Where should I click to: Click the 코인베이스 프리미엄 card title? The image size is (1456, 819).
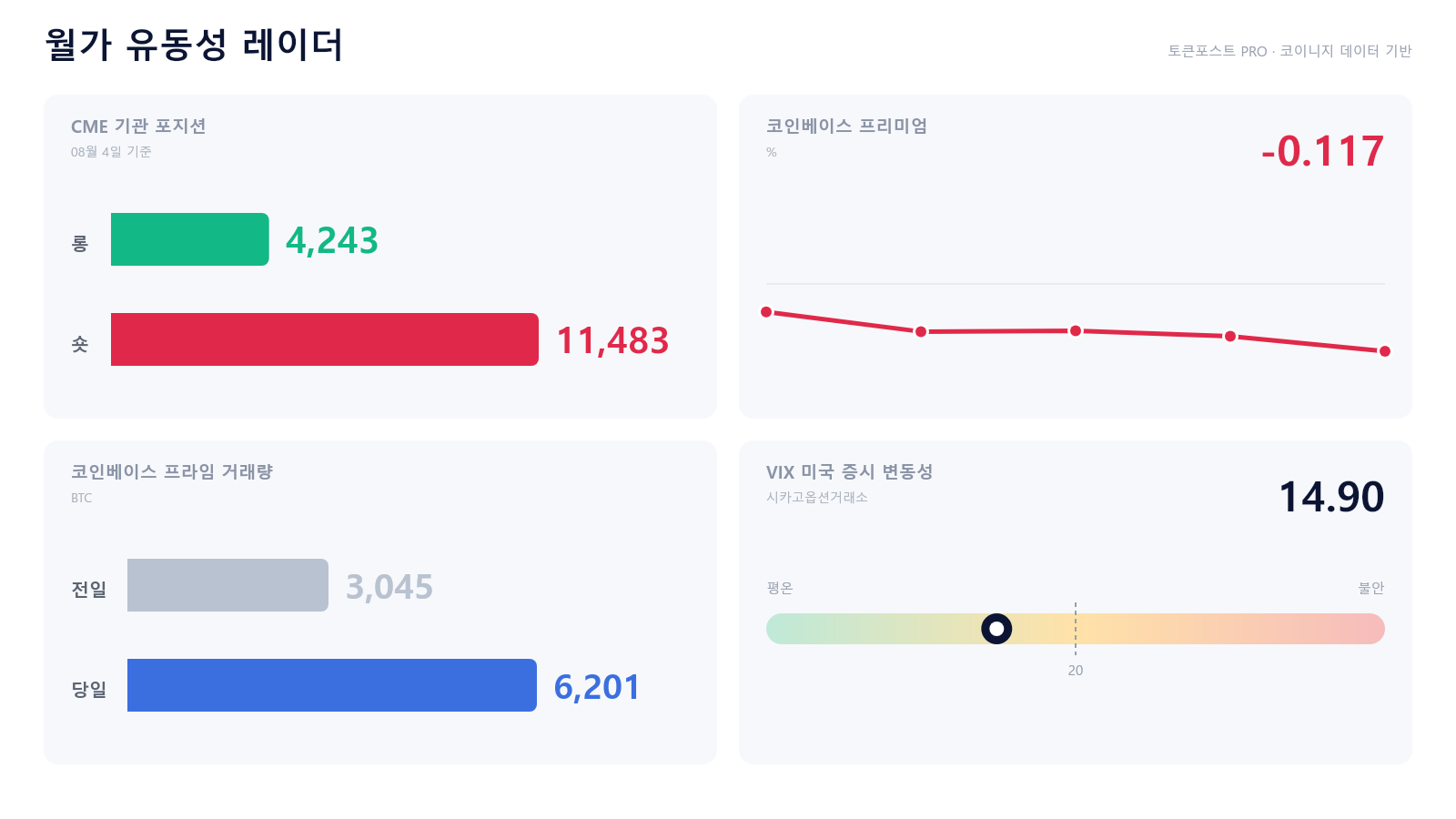point(846,126)
